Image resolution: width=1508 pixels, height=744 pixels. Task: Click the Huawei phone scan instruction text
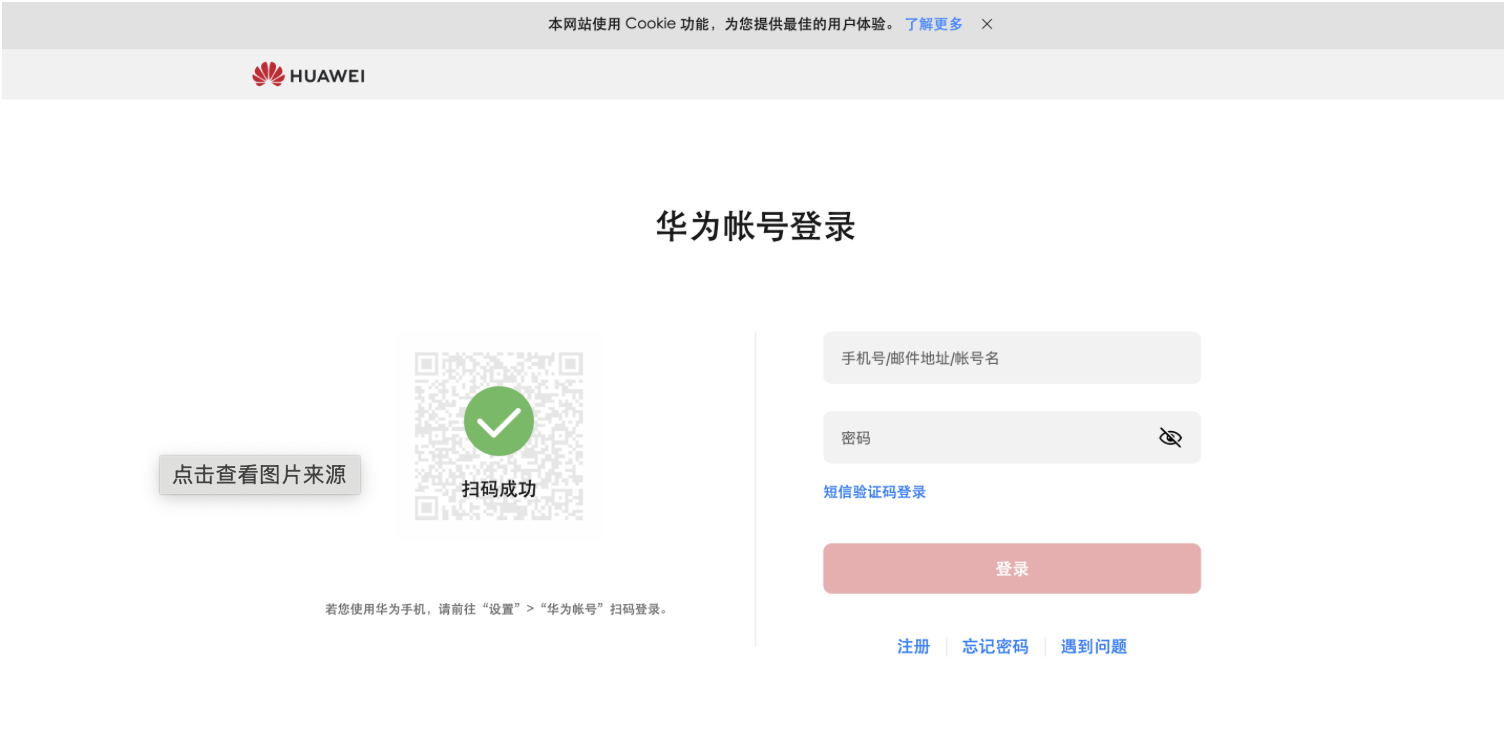pyautogui.click(x=496, y=609)
